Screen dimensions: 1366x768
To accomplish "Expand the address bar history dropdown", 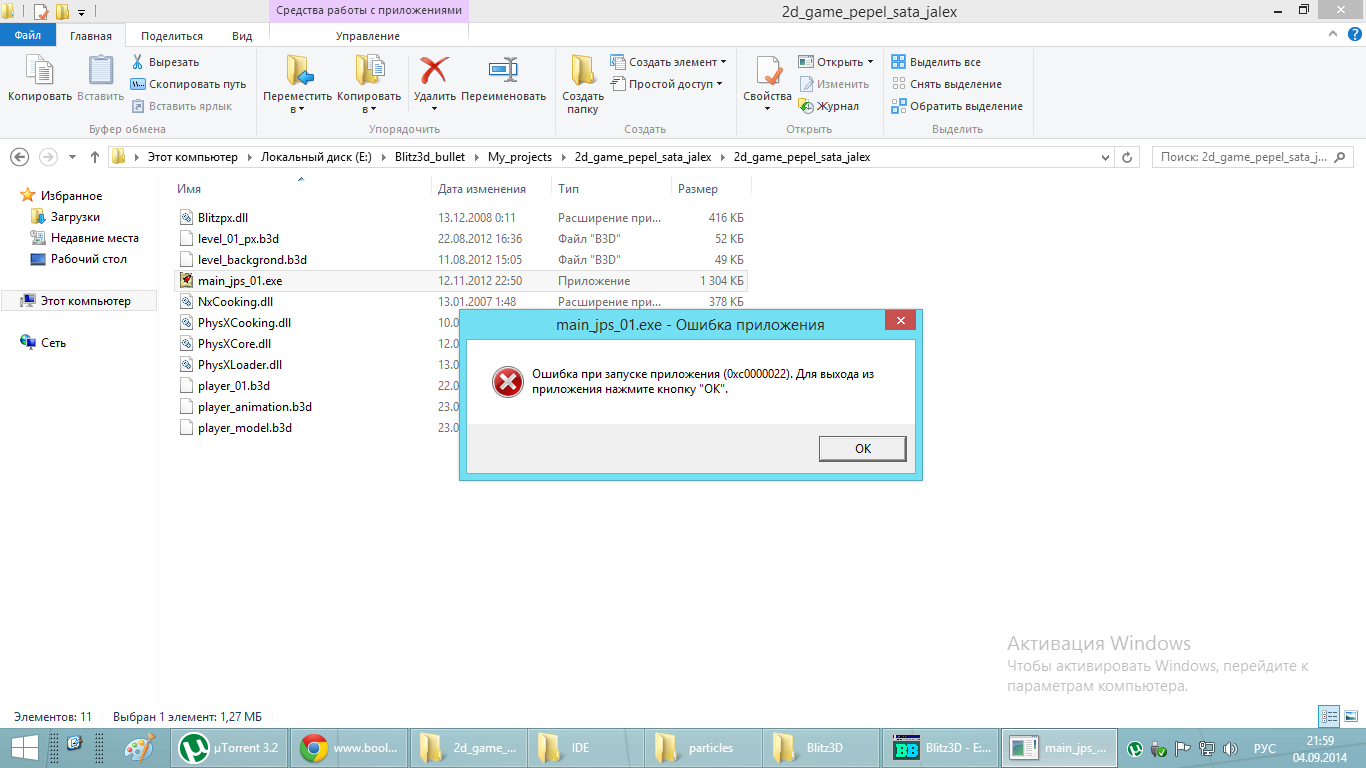I will (1105, 158).
